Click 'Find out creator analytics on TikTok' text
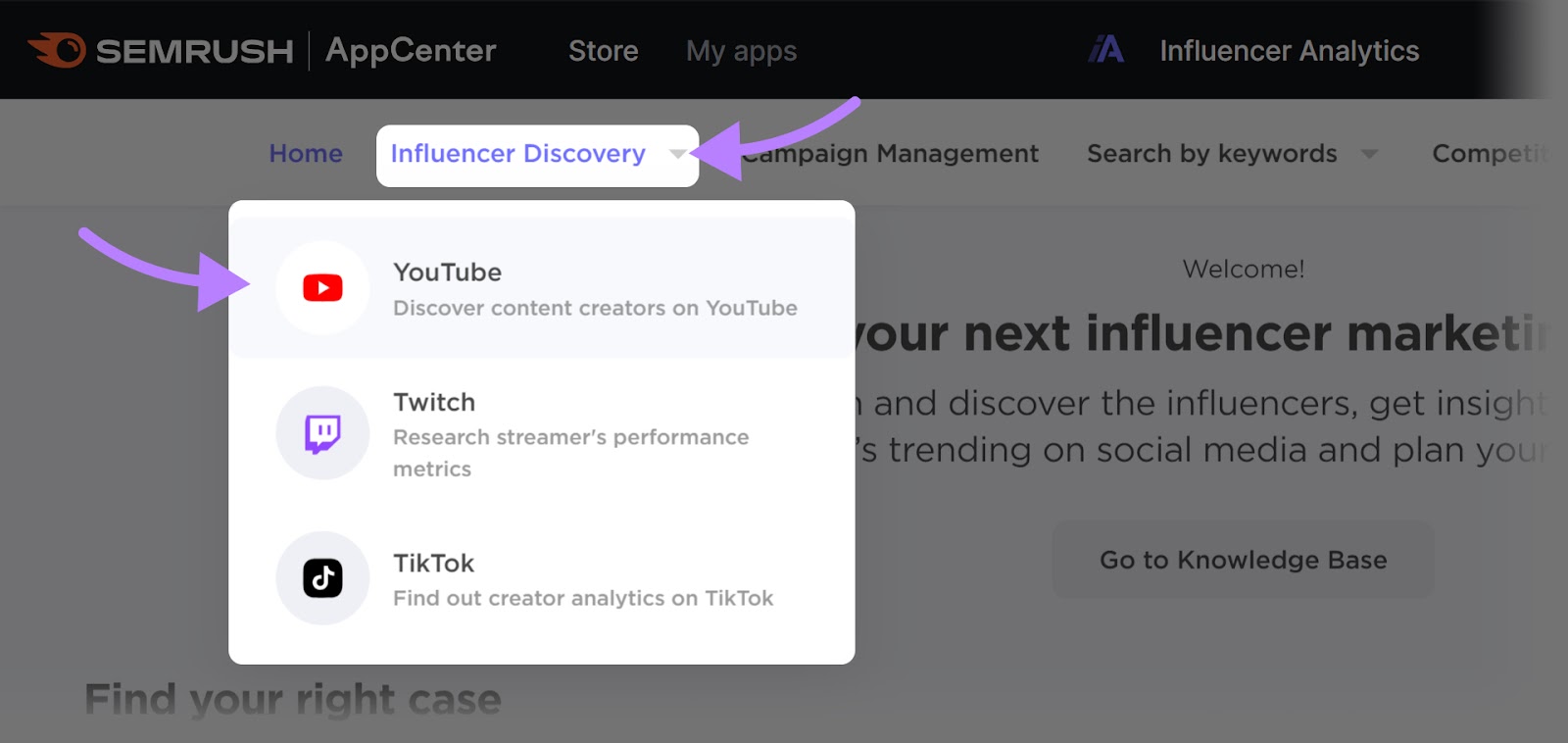The height and width of the screenshot is (743, 1568). click(583, 598)
